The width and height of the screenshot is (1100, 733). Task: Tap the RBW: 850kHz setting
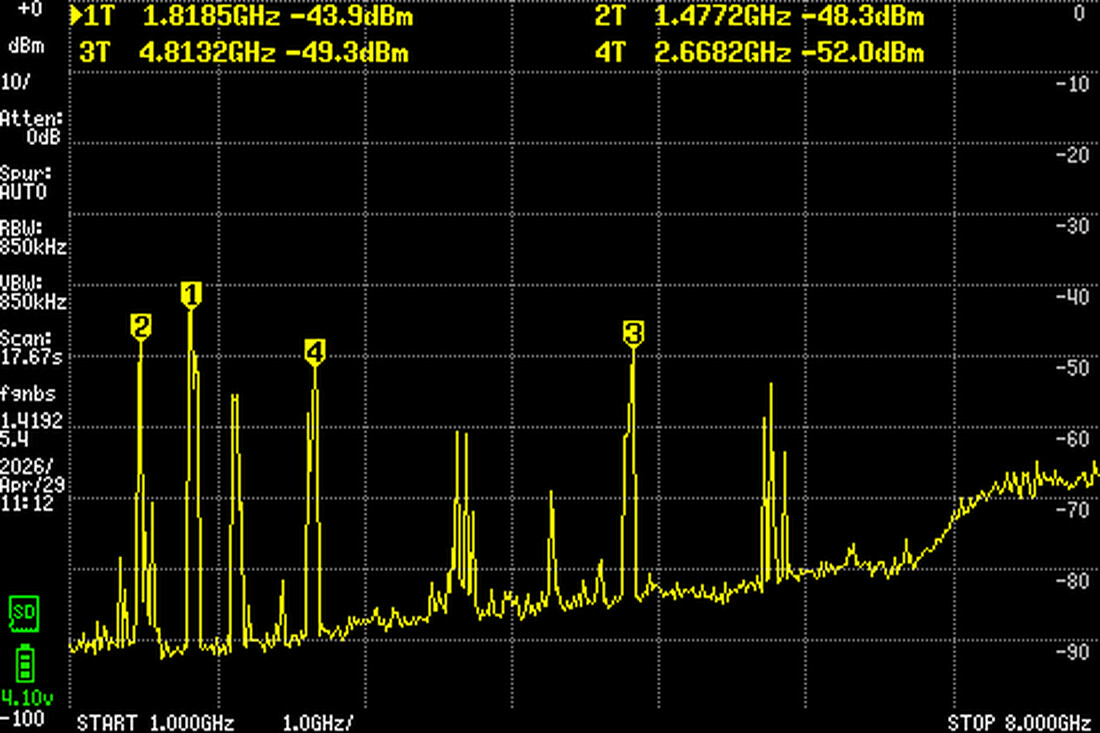click(x=33, y=238)
